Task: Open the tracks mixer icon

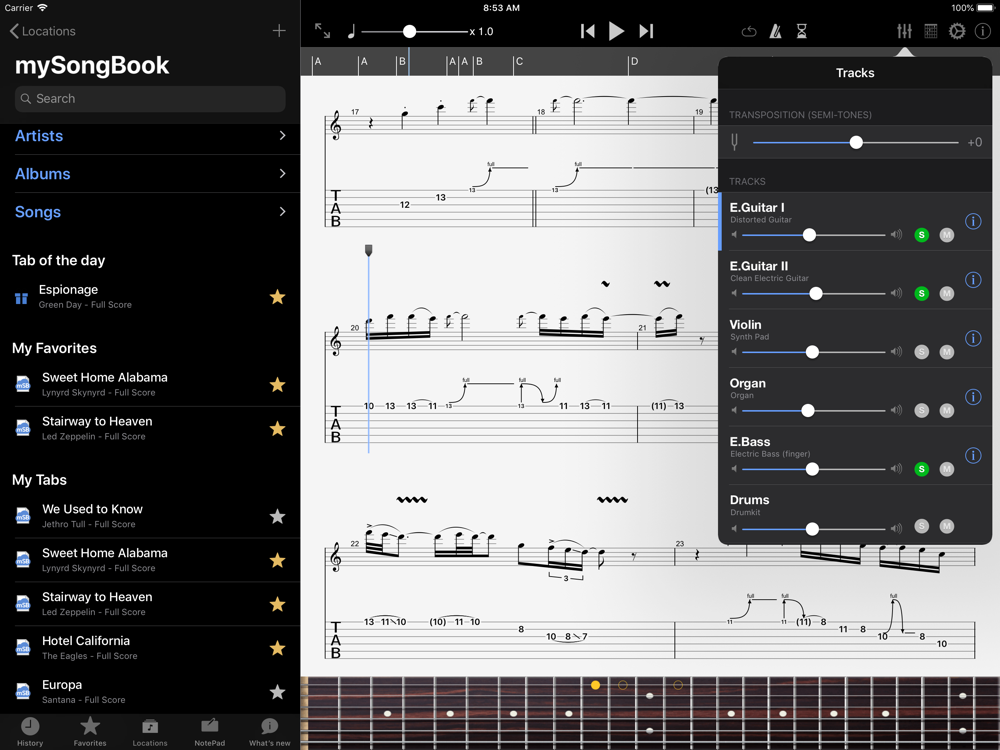Action: [x=904, y=31]
